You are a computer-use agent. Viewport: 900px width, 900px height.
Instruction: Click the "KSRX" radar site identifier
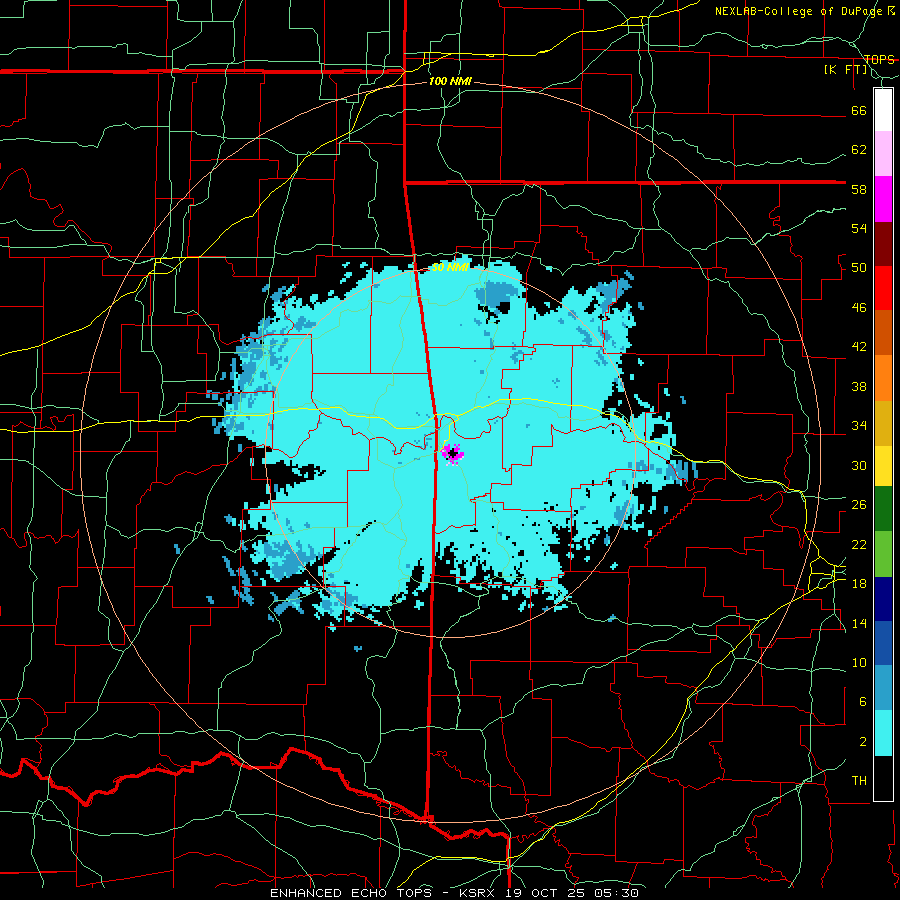pos(479,893)
